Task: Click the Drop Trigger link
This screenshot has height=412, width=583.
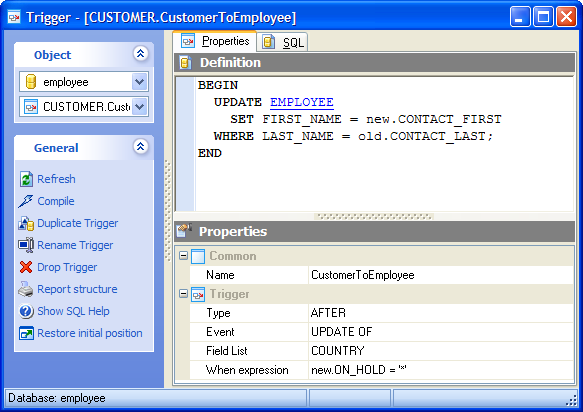Action: point(67,267)
